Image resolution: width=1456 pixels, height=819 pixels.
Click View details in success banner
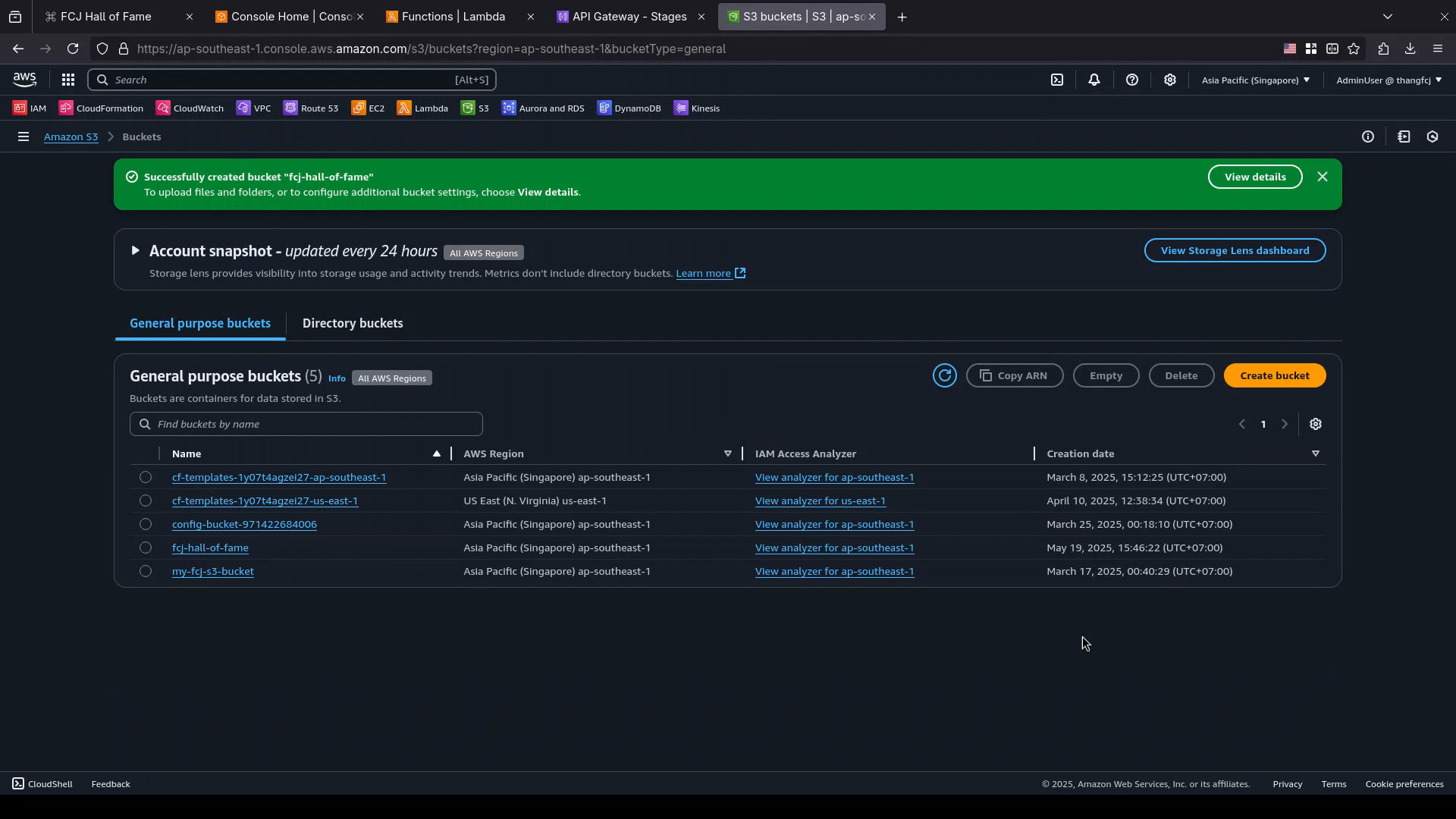click(1255, 177)
